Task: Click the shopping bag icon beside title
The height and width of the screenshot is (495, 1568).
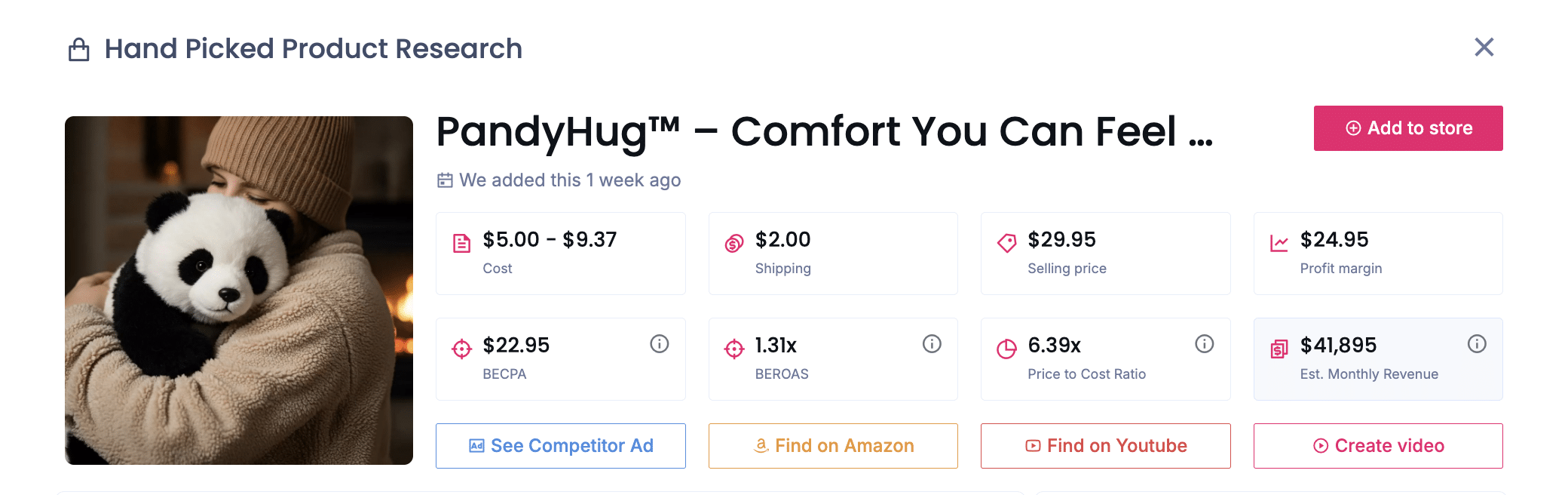Action: pos(79,50)
